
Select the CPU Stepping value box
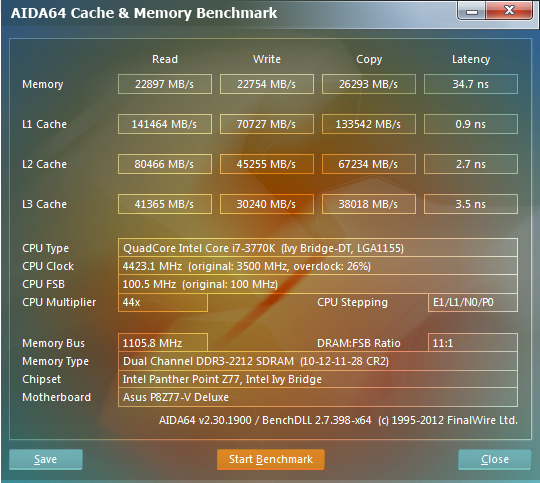[472, 302]
